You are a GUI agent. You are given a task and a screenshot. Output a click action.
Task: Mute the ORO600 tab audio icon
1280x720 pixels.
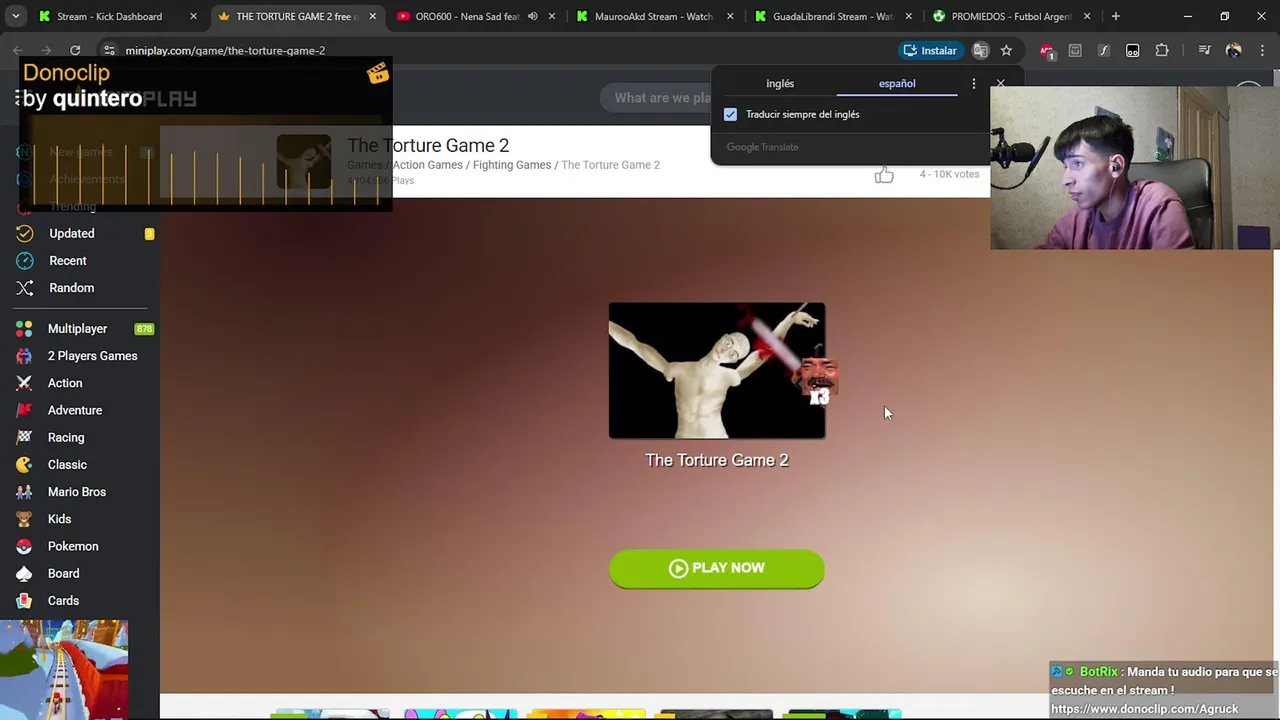[x=532, y=16]
